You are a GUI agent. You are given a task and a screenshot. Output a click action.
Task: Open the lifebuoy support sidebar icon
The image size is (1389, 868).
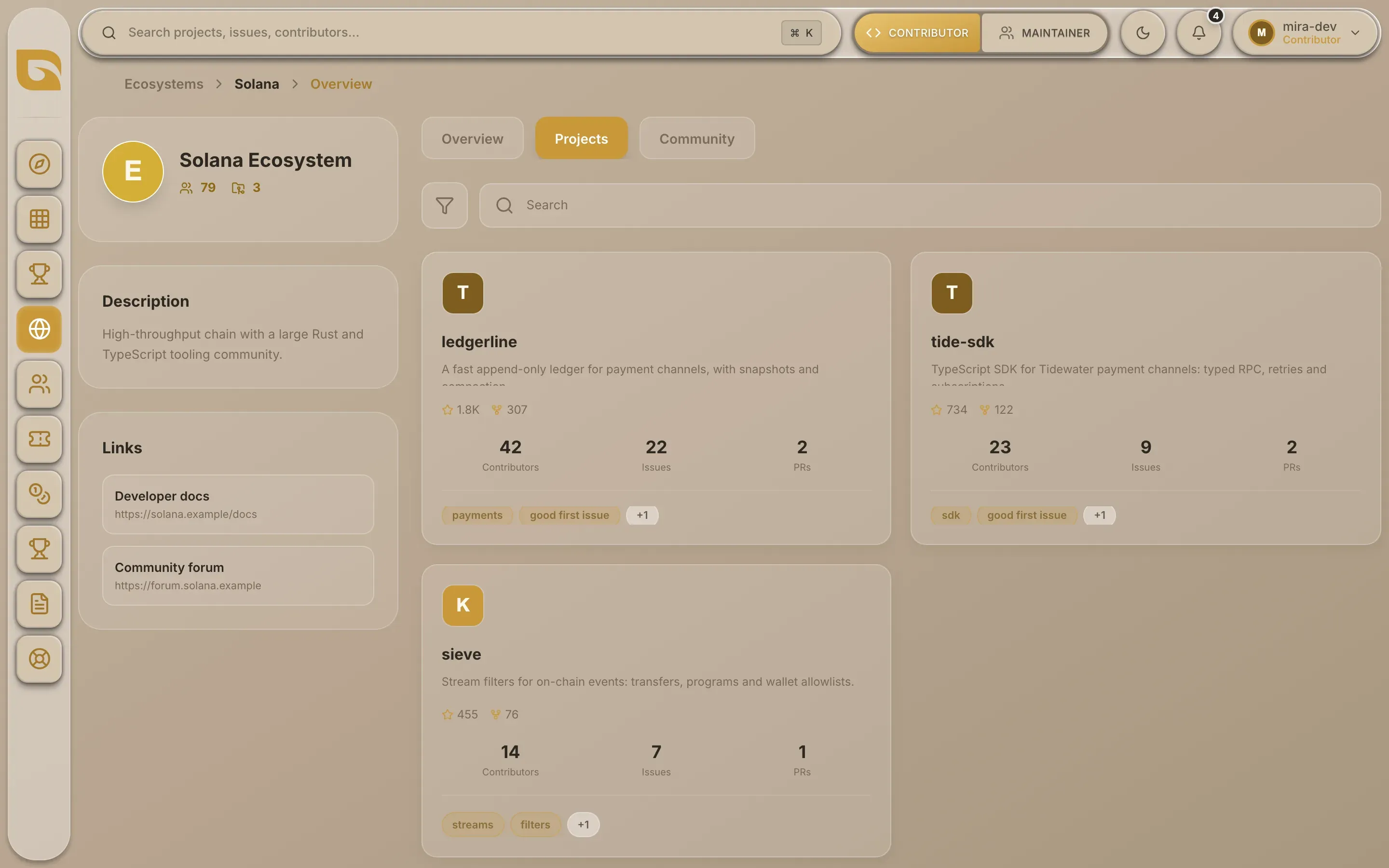coord(39,659)
